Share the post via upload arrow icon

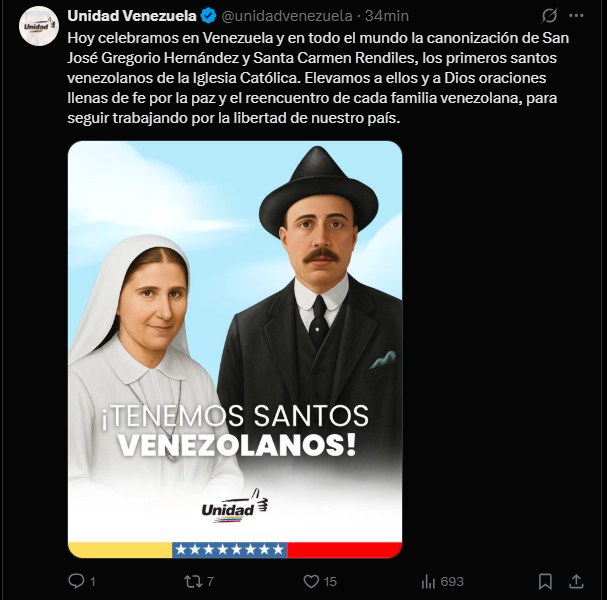tap(576, 581)
